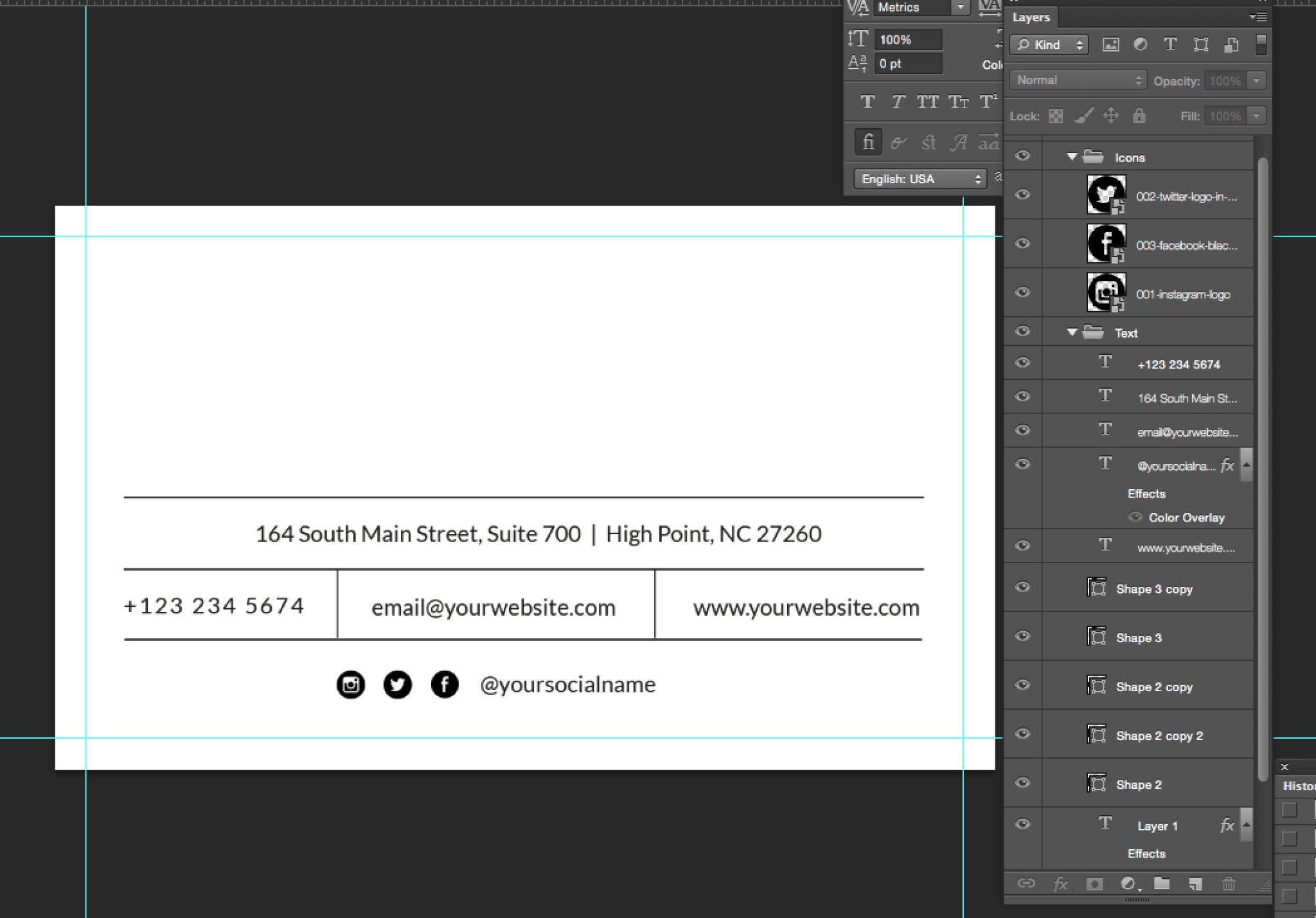
Task: Click the pixel layer filter icon
Action: (1110, 44)
